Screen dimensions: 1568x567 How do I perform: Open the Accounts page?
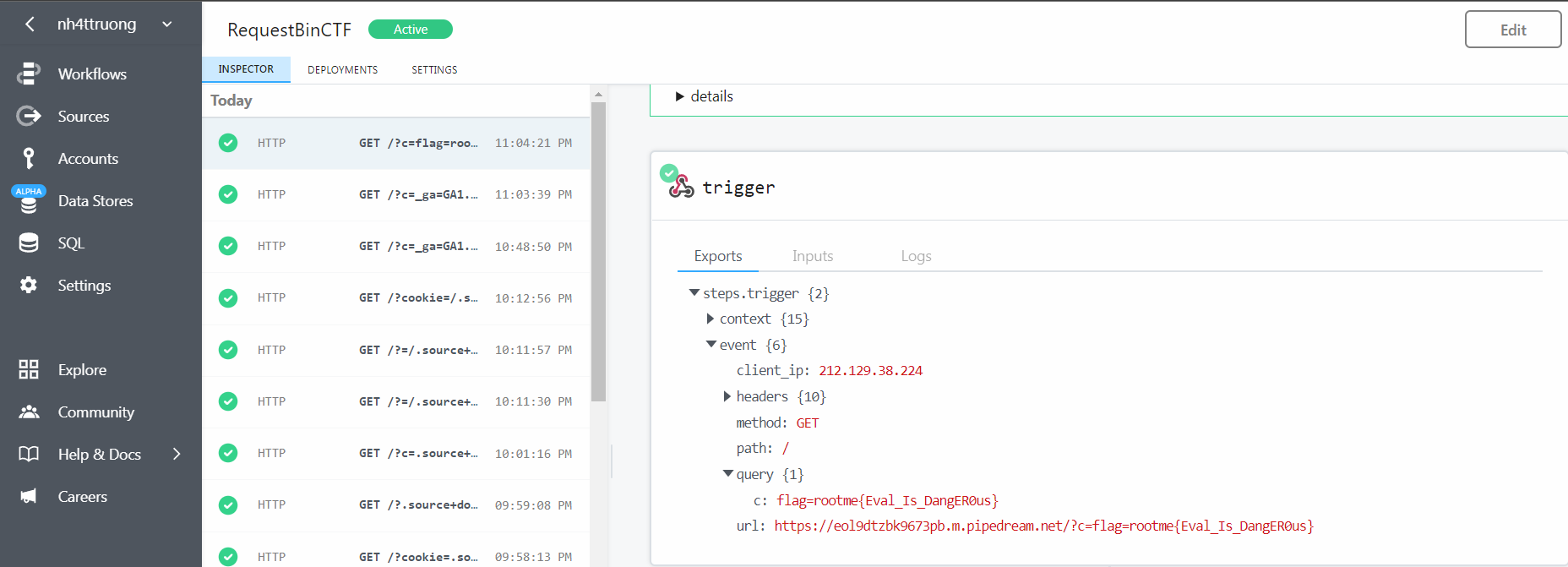(88, 158)
